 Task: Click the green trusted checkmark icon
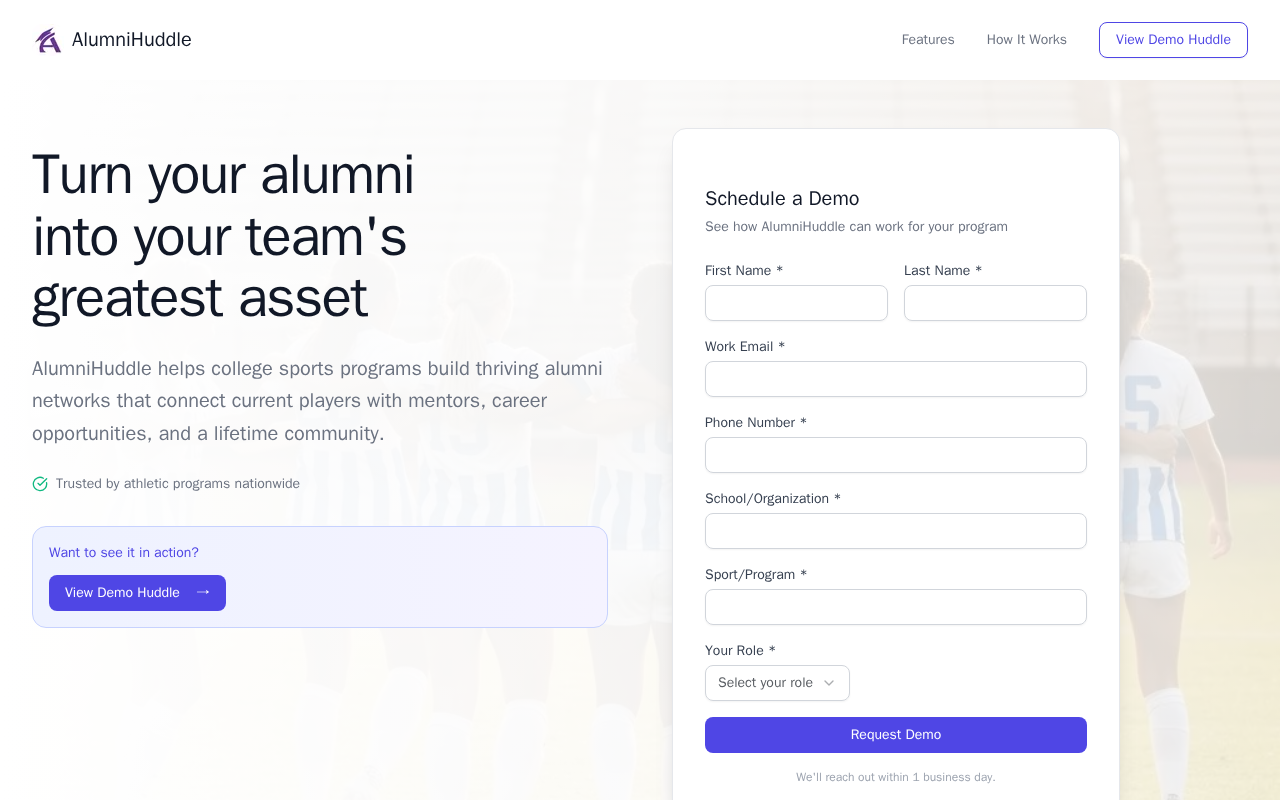click(x=40, y=484)
